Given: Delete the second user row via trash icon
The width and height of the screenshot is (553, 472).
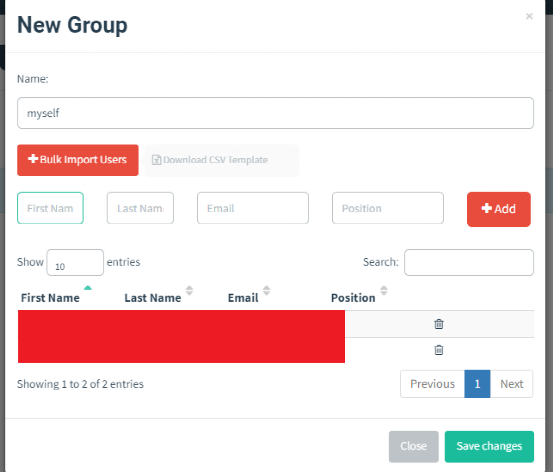Looking at the screenshot, I should (x=439, y=350).
